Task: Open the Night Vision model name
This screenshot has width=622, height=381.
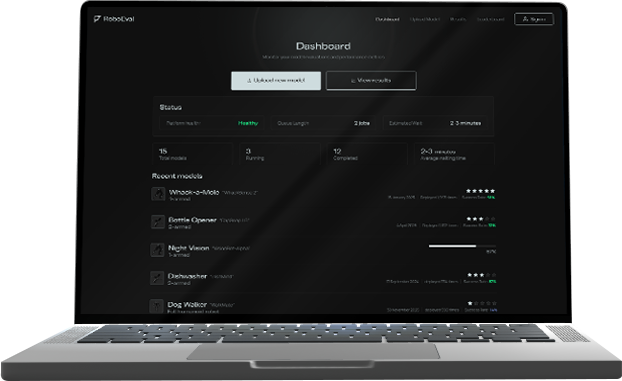Action: pyautogui.click(x=188, y=248)
